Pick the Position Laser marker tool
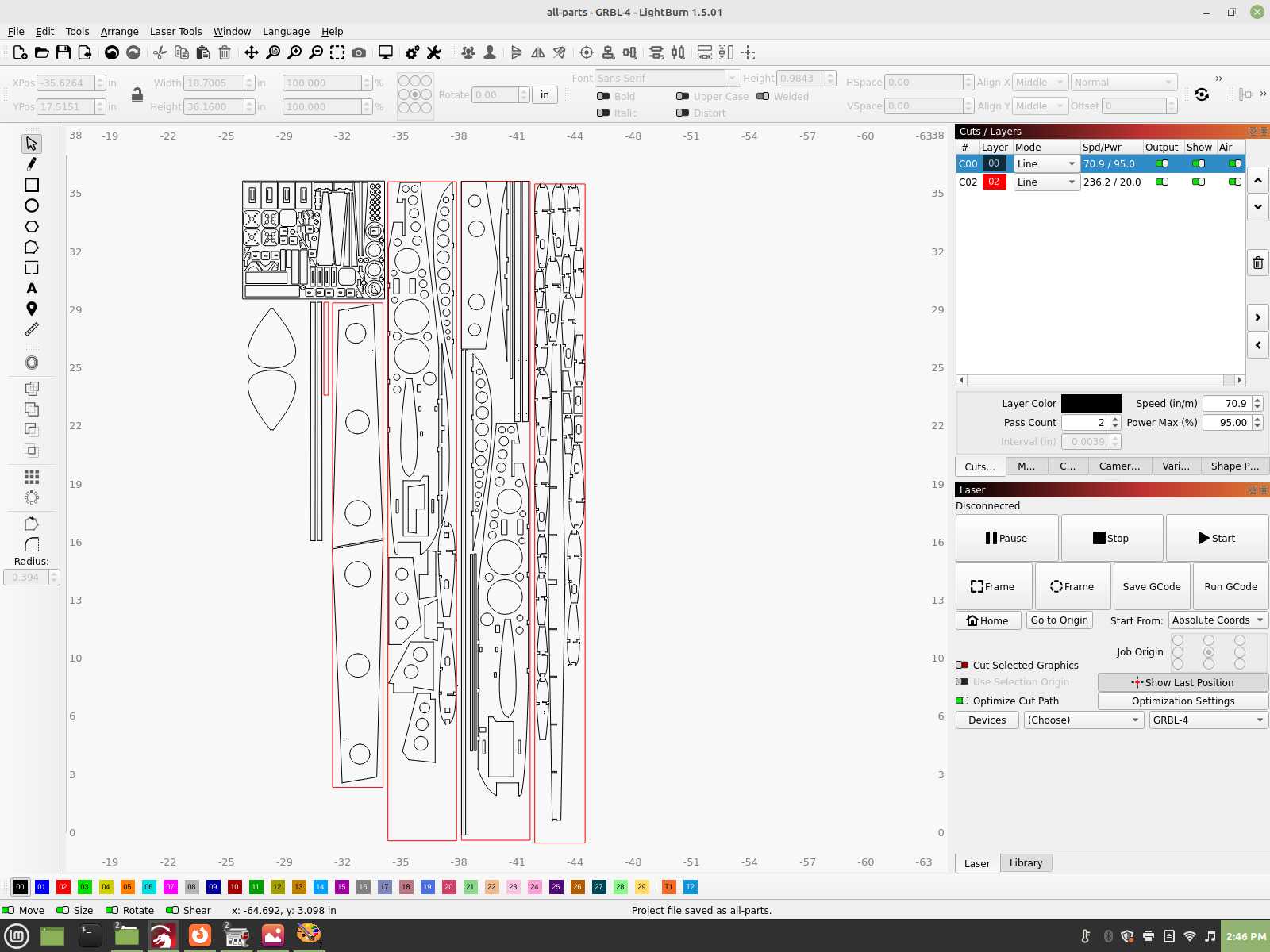This screenshot has height=952, width=1270. pyautogui.click(x=32, y=309)
